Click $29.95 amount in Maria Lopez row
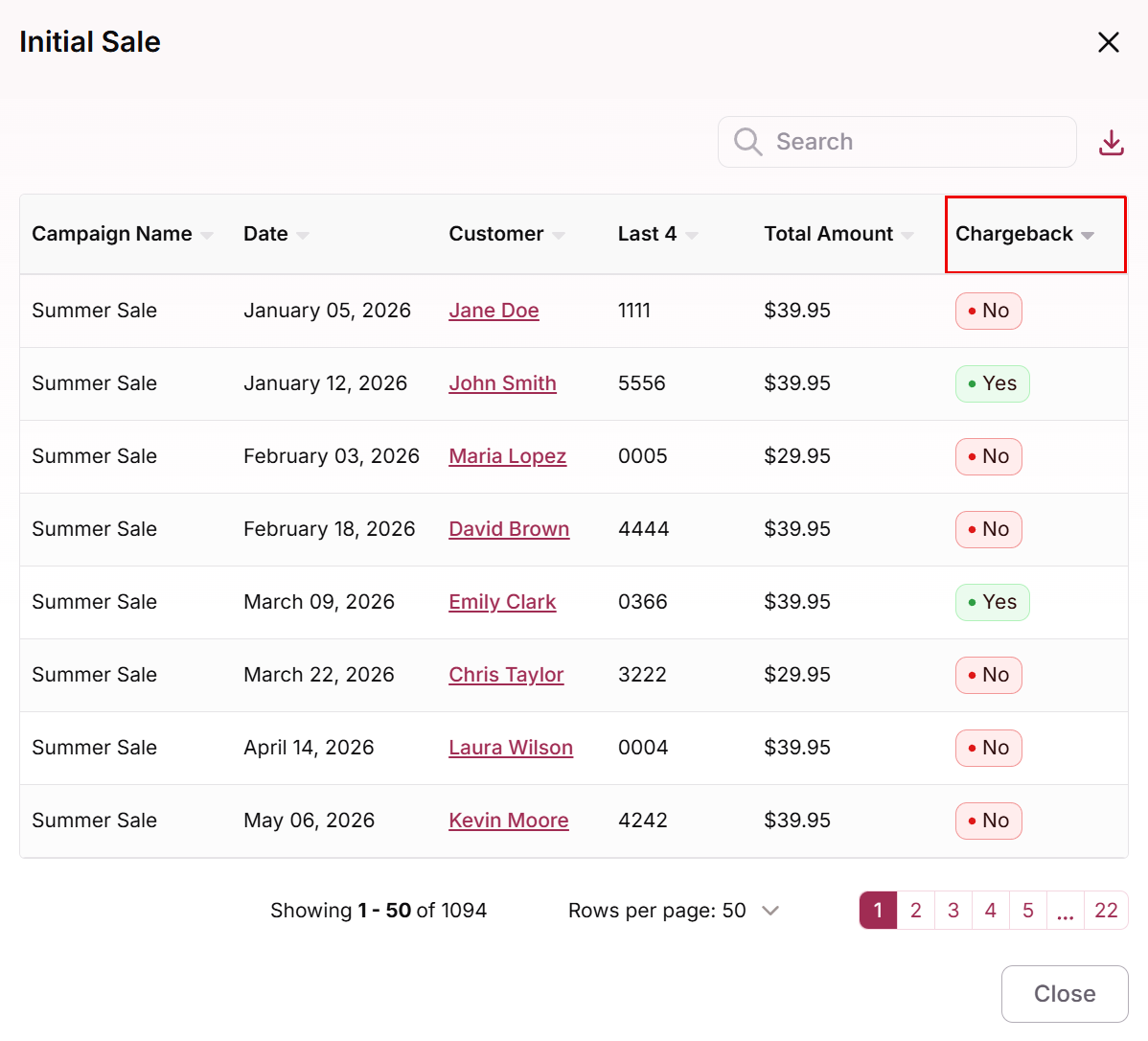 point(796,456)
